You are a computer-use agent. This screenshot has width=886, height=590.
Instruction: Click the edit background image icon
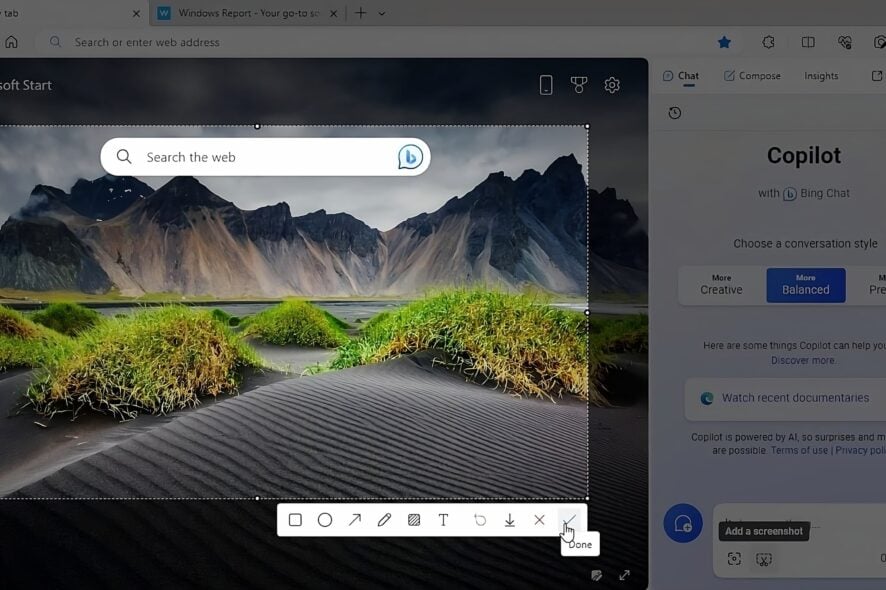pos(596,575)
